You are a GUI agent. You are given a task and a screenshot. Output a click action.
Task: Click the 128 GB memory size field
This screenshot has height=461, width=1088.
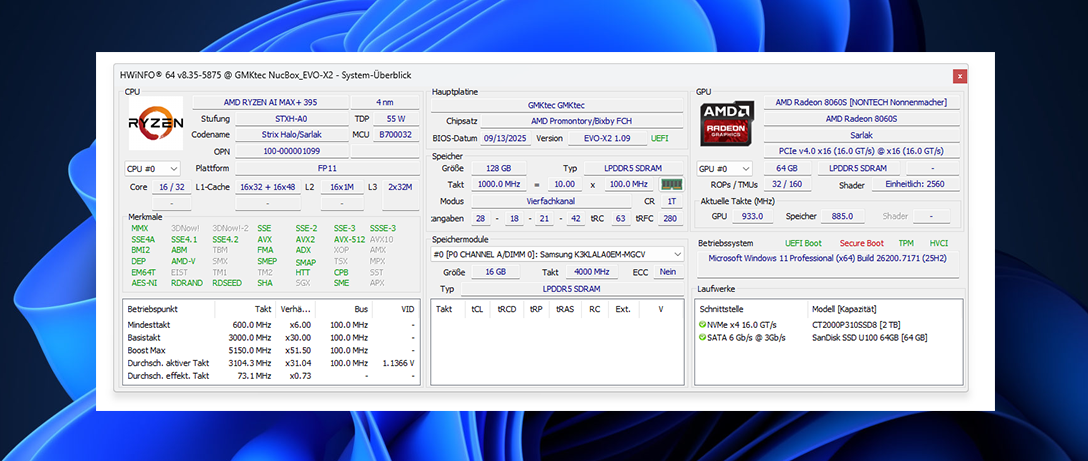499,168
